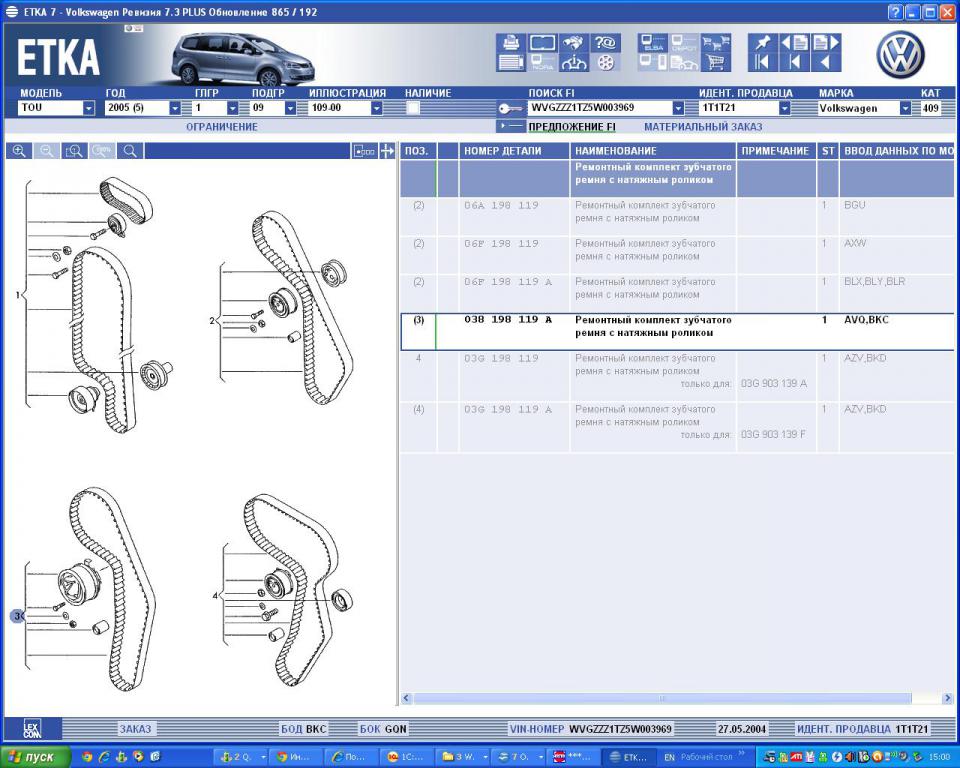This screenshot has height=768, width=960.
Task: Click the highlighted position 3 marker in illustration
Action: (17, 616)
